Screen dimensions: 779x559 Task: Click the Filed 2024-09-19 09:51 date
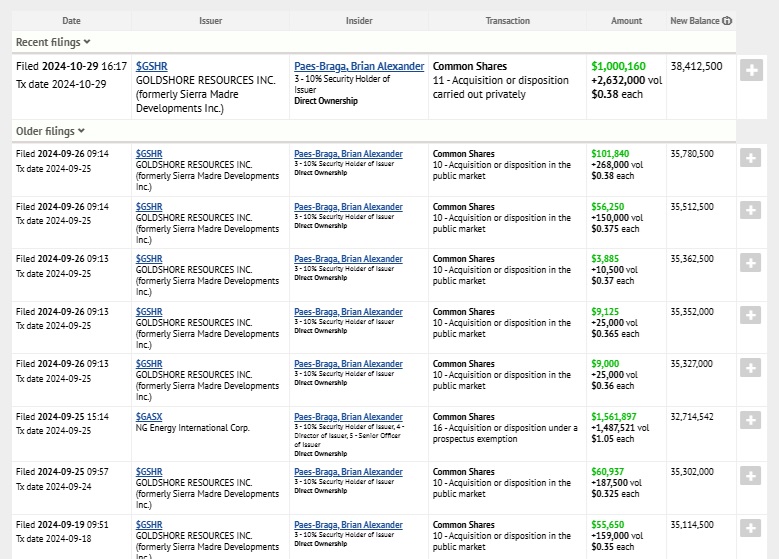pyautogui.click(x=62, y=525)
